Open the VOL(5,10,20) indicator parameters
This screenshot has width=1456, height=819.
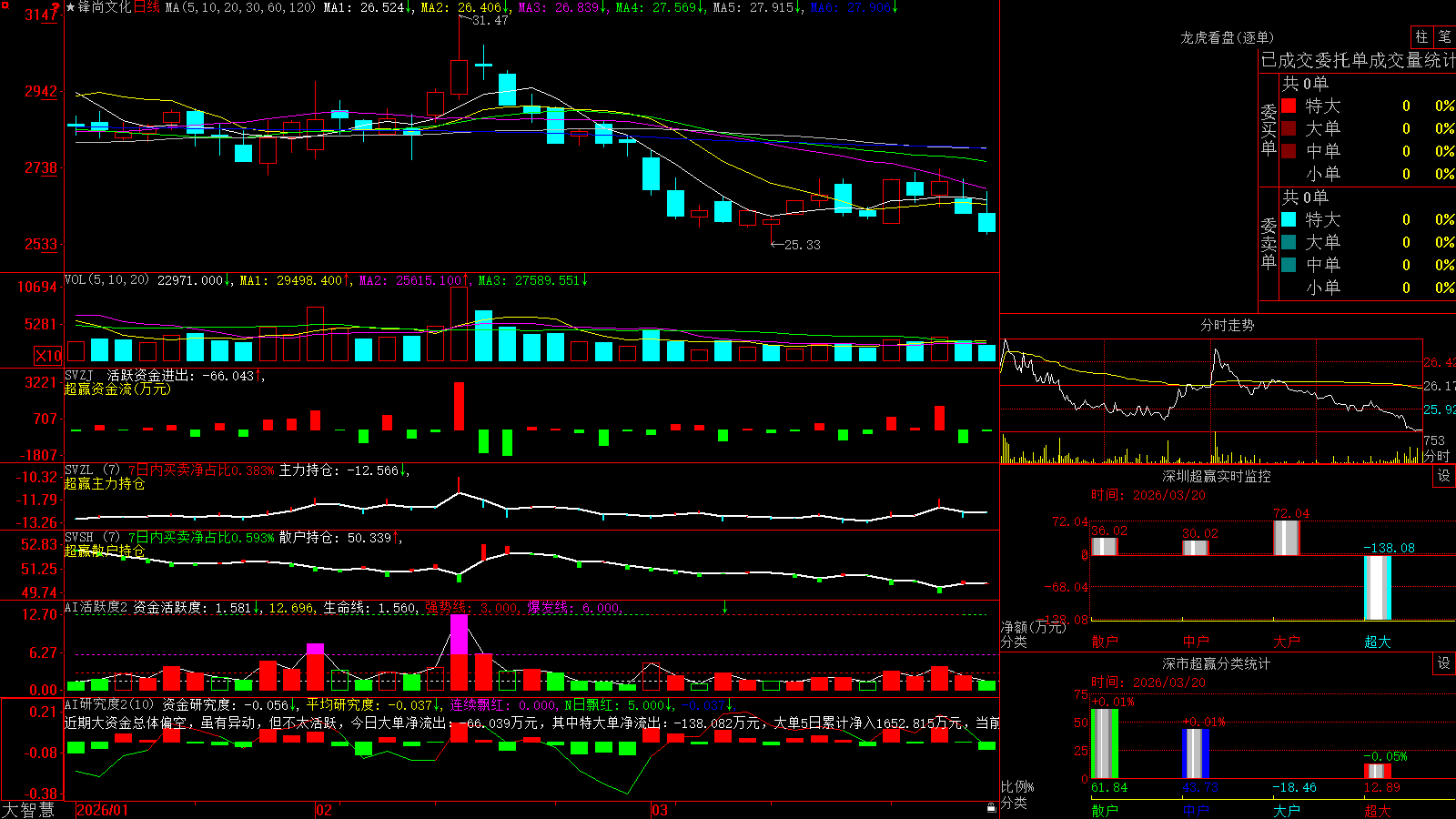(x=107, y=280)
